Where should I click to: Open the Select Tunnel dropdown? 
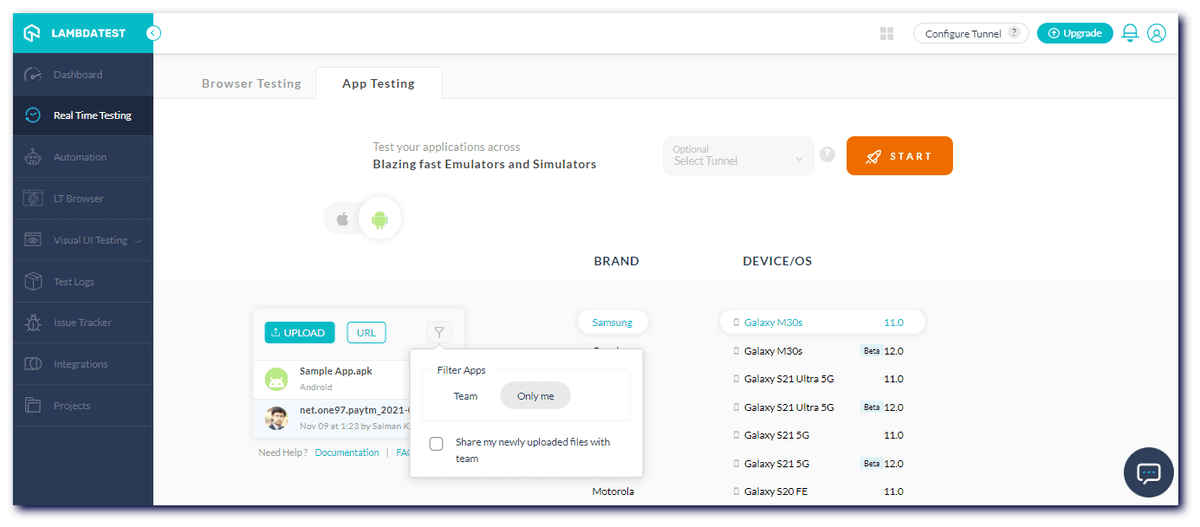(x=738, y=156)
